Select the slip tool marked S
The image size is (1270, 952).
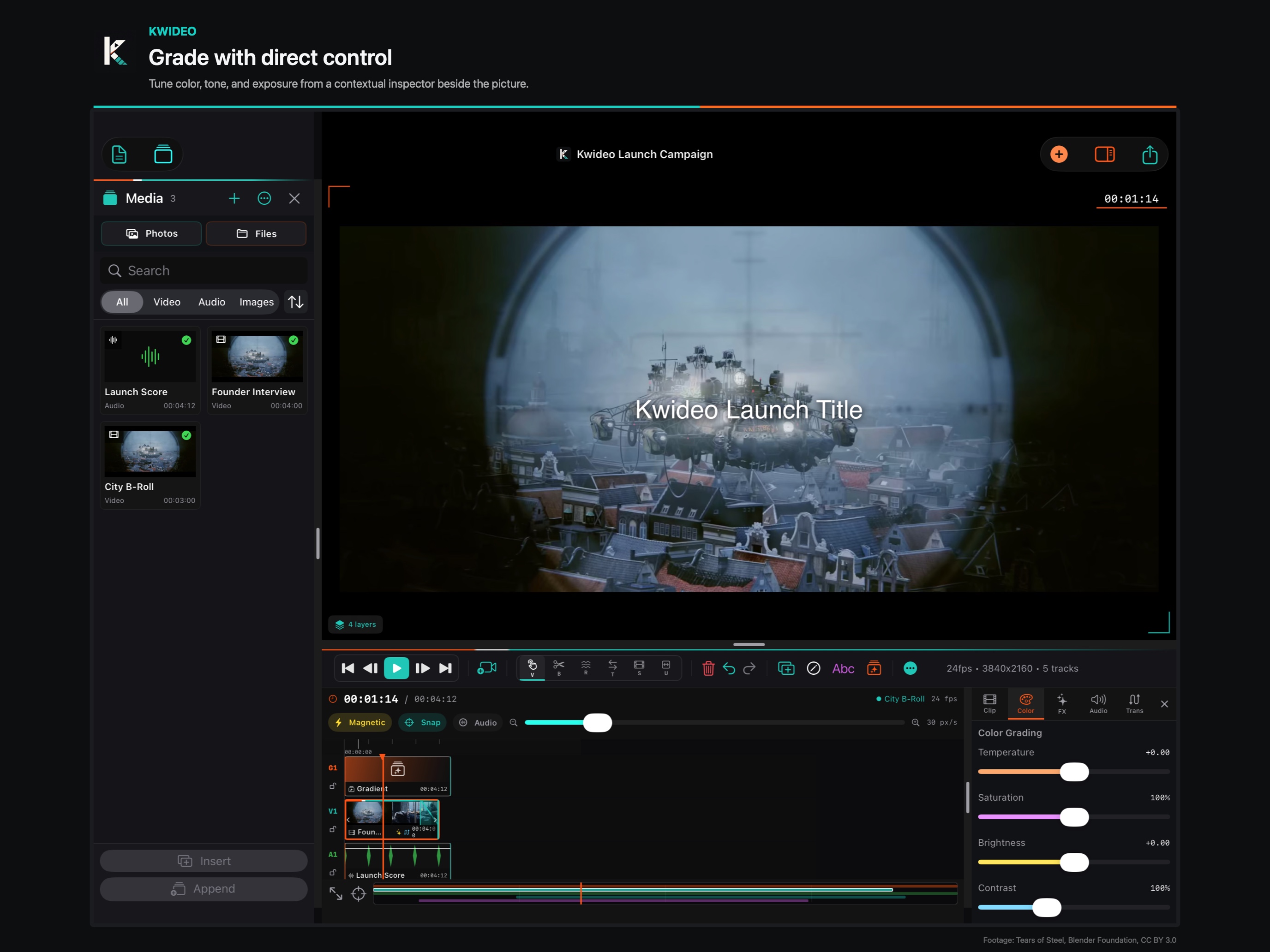pos(638,668)
